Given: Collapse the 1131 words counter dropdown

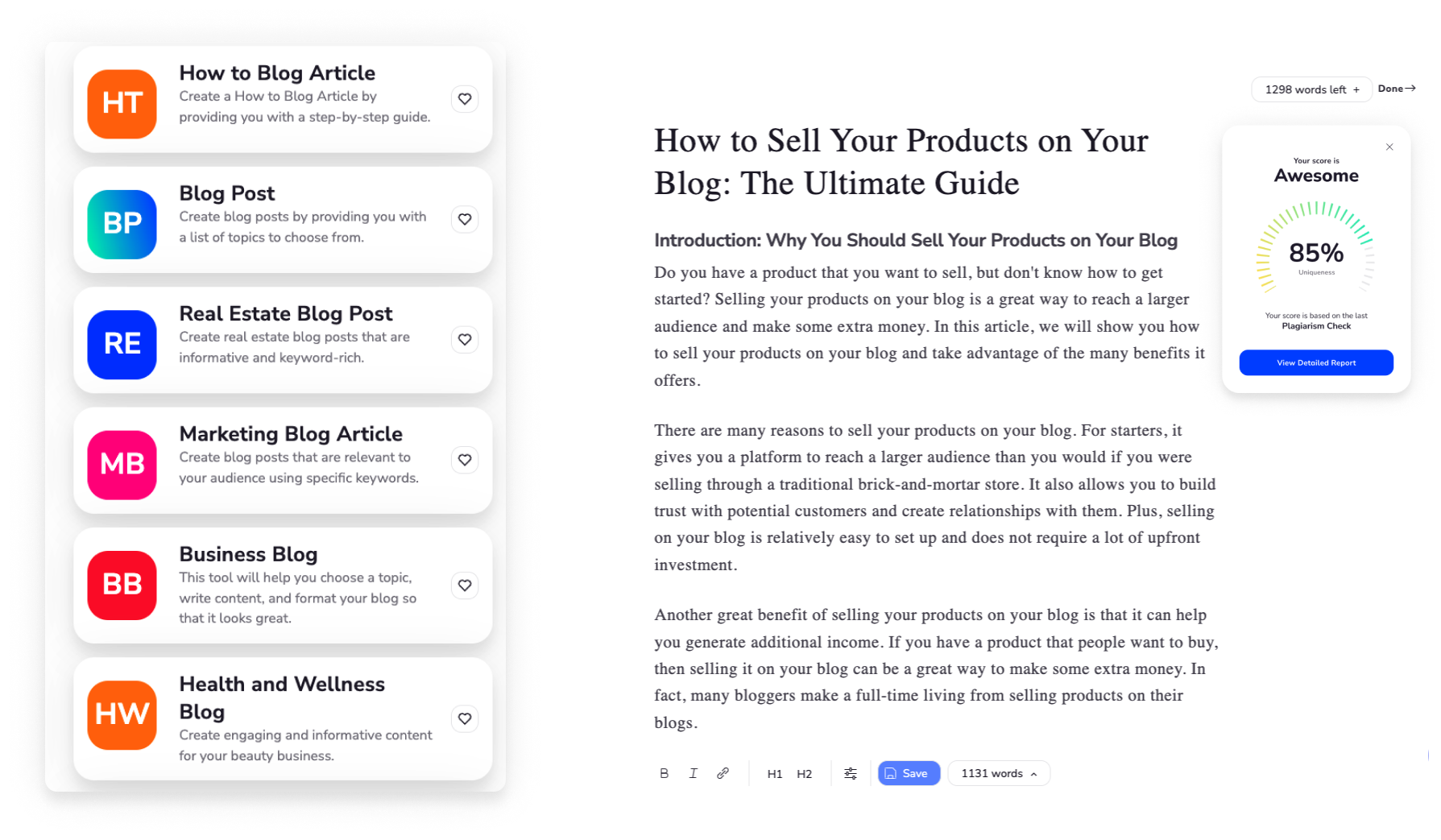Looking at the screenshot, I should [1033, 773].
